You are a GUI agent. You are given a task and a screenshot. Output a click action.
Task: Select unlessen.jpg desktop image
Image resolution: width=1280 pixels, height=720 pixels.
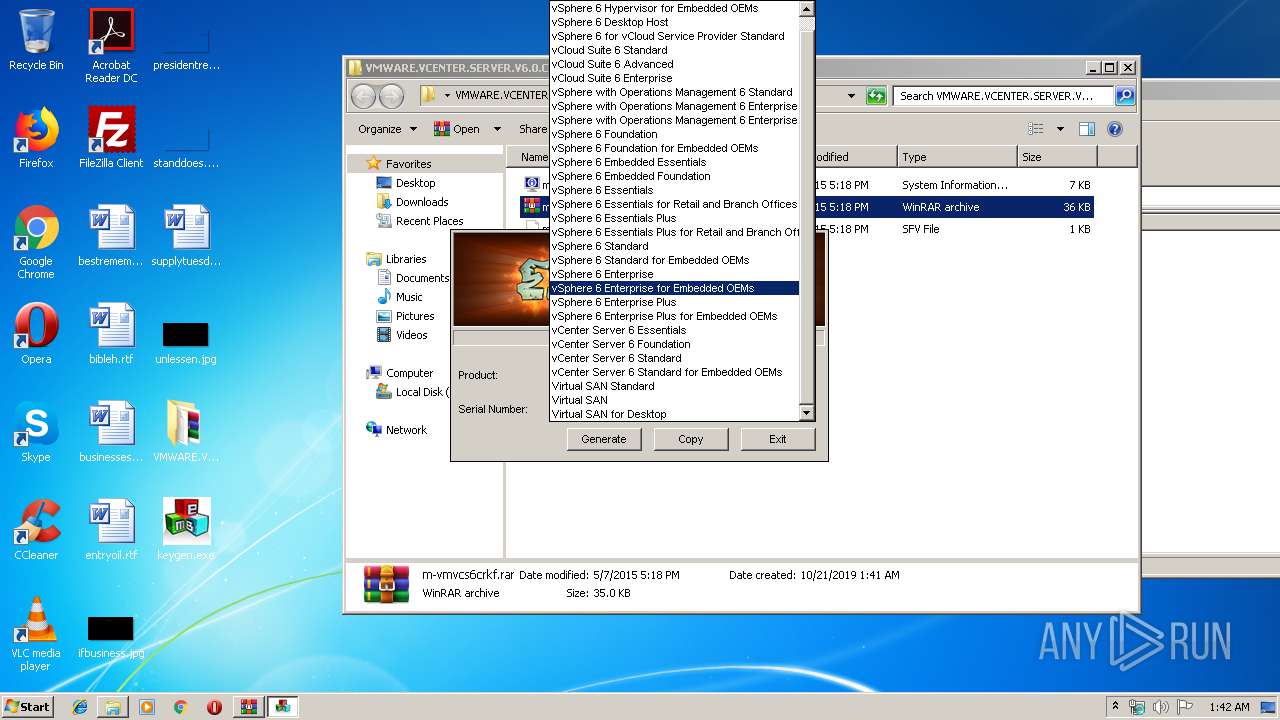coord(186,342)
